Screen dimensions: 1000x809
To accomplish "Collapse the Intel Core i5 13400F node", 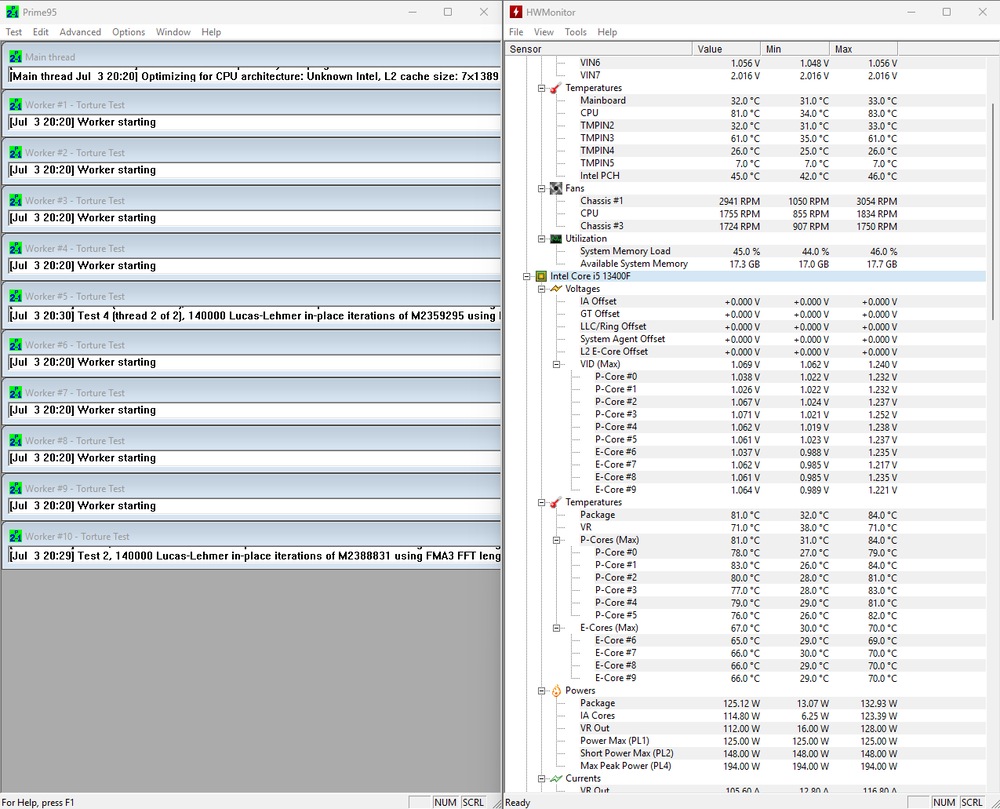I will (526, 276).
